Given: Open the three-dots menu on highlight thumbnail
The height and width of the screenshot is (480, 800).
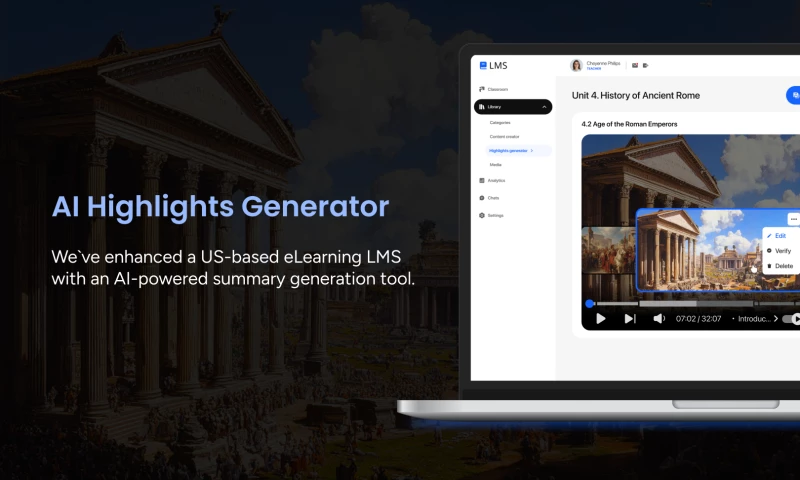Looking at the screenshot, I should pos(793,219).
